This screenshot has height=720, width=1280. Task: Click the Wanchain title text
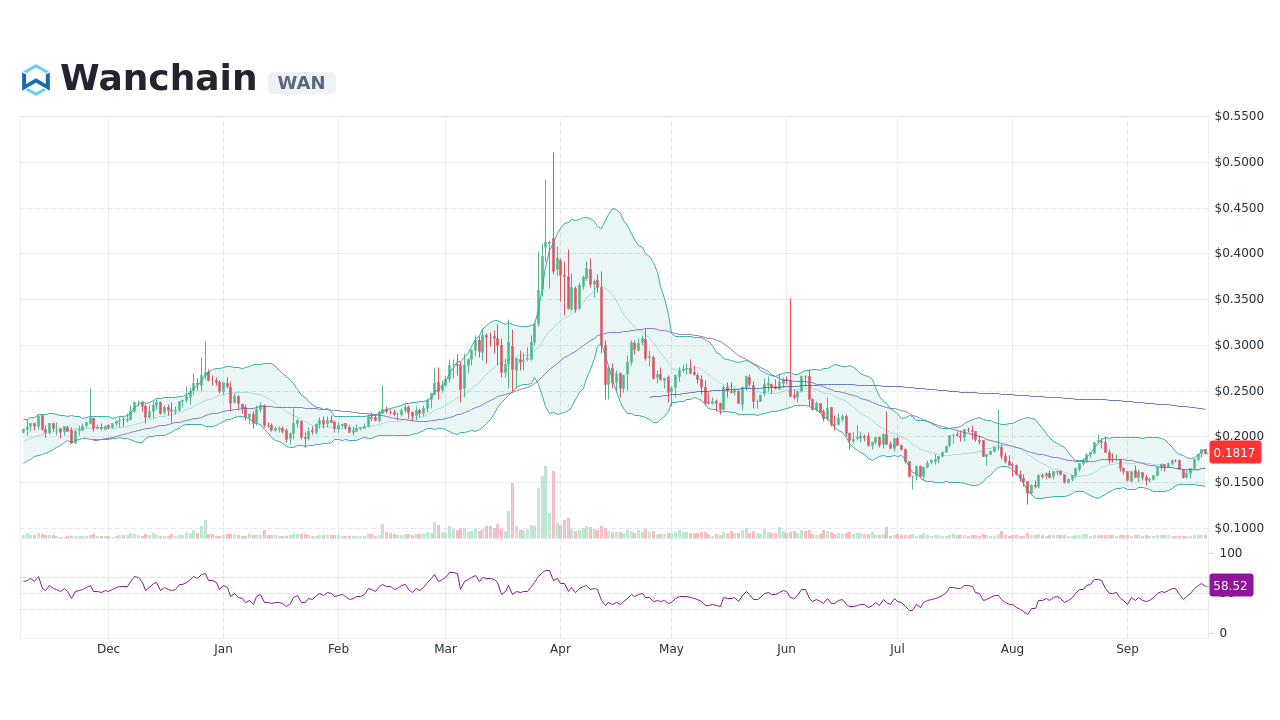tap(158, 78)
